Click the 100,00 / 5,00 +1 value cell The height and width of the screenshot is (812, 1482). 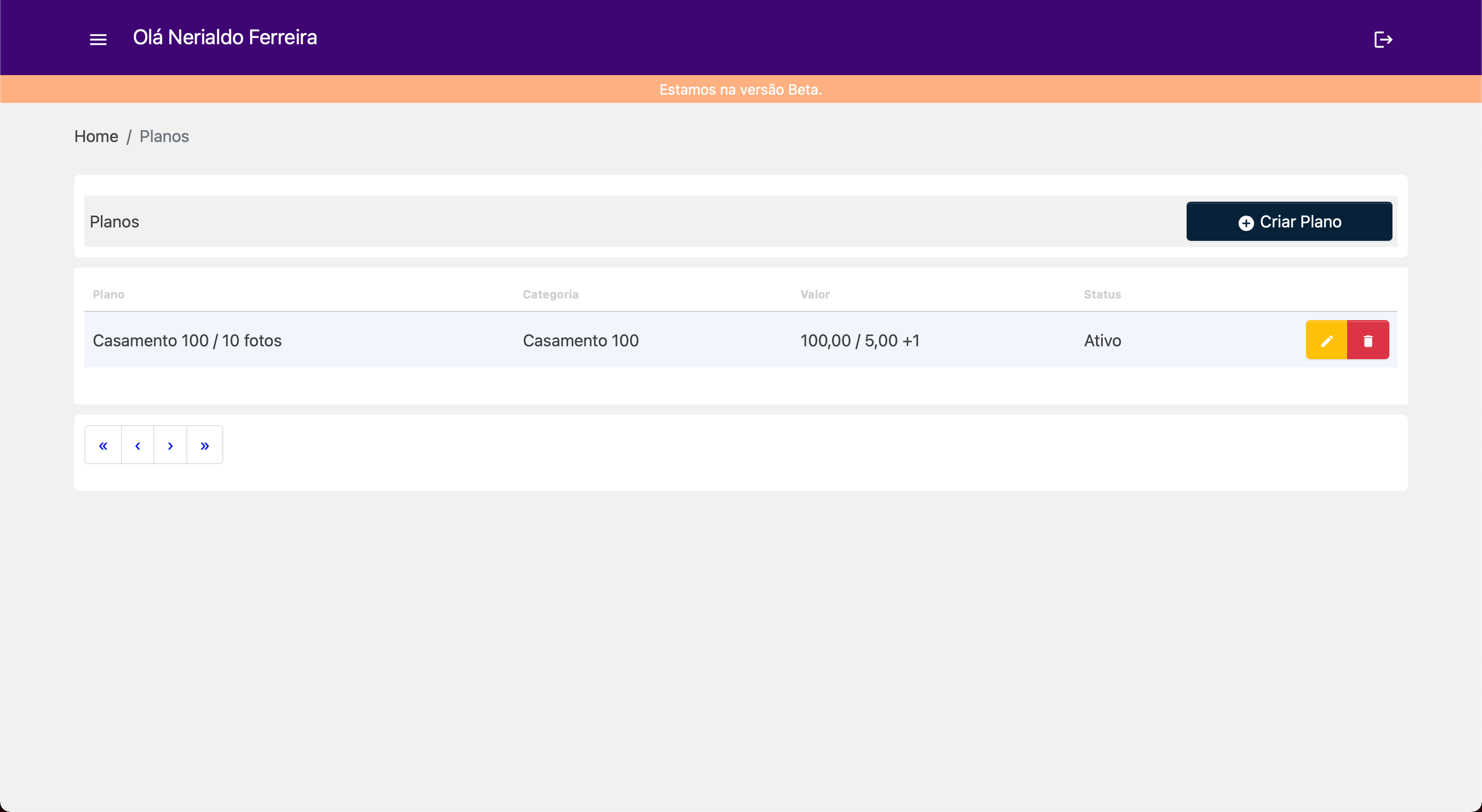(x=859, y=341)
